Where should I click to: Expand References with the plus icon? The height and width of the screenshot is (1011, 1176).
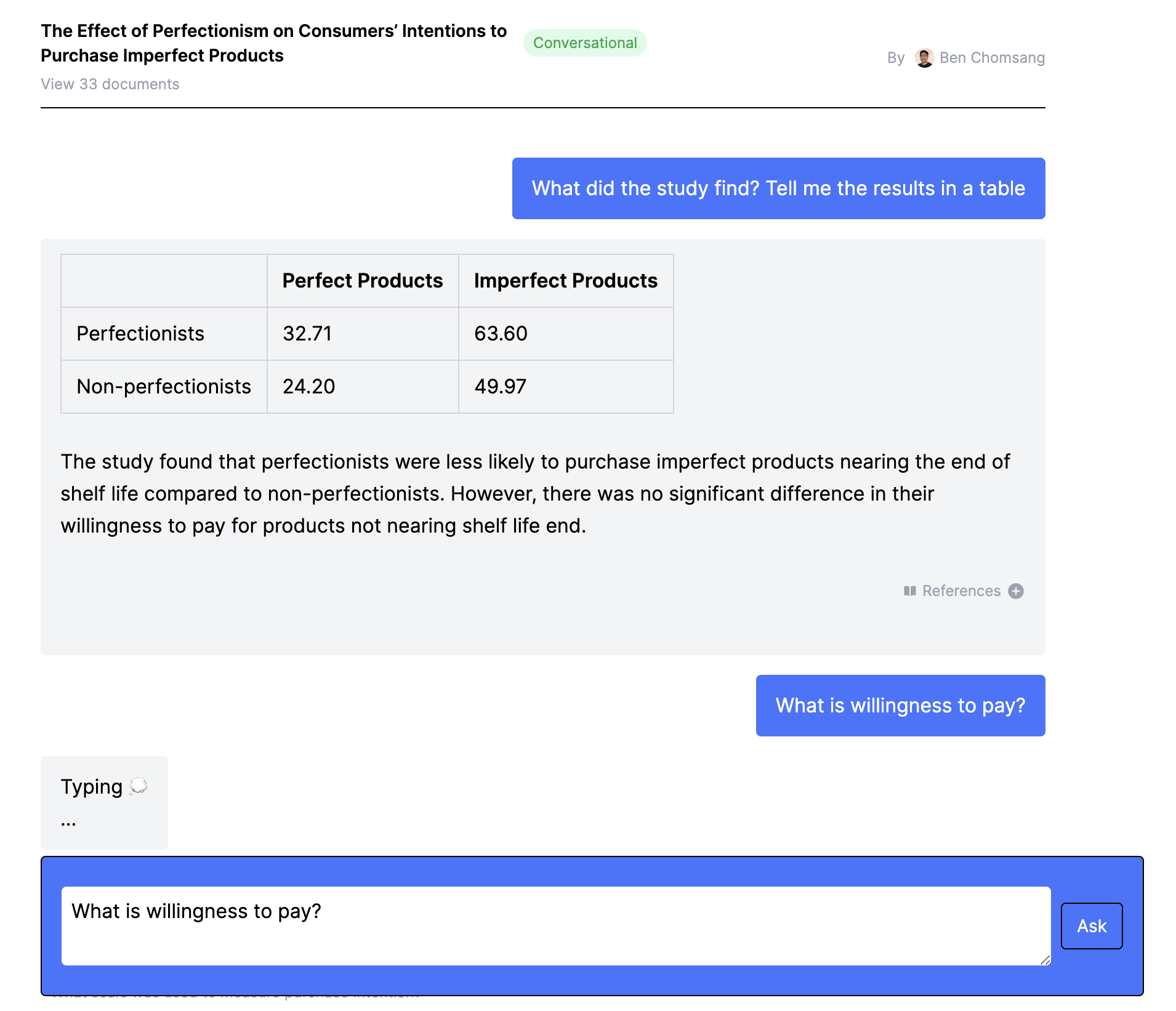(x=1016, y=591)
